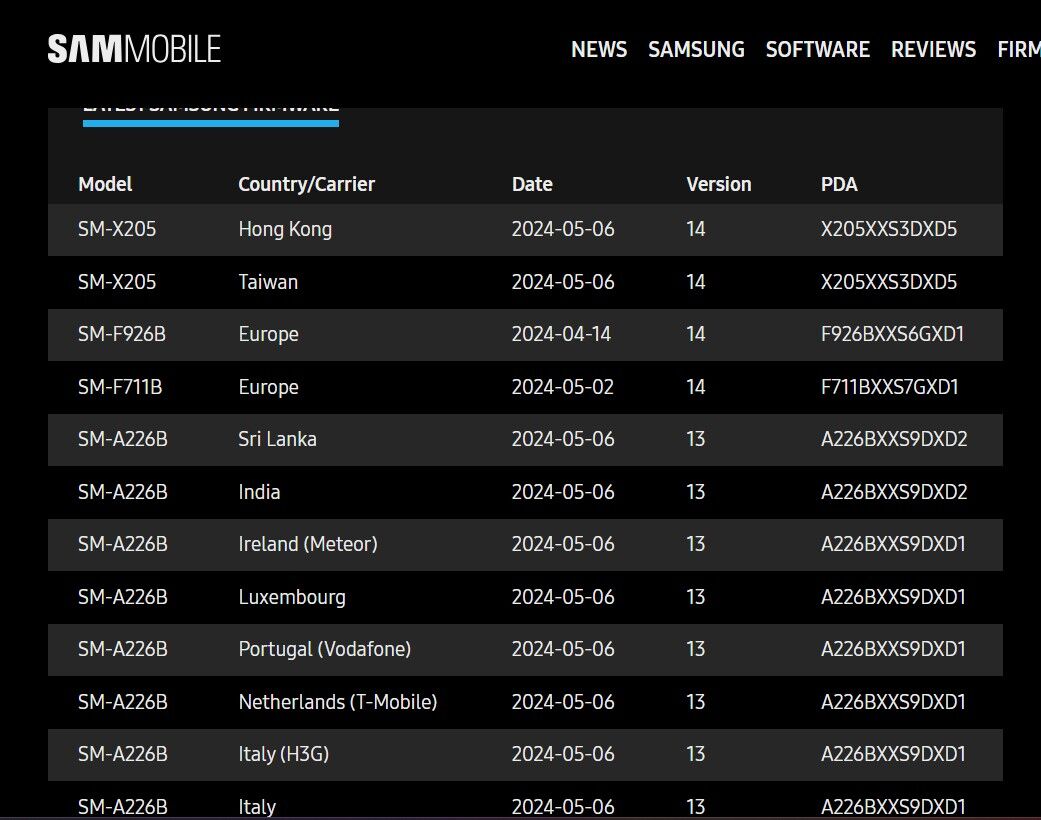Viewport: 1041px width, 820px height.
Task: Click Ireland (Meteor) carrier cell
Action: pyautogui.click(x=307, y=544)
